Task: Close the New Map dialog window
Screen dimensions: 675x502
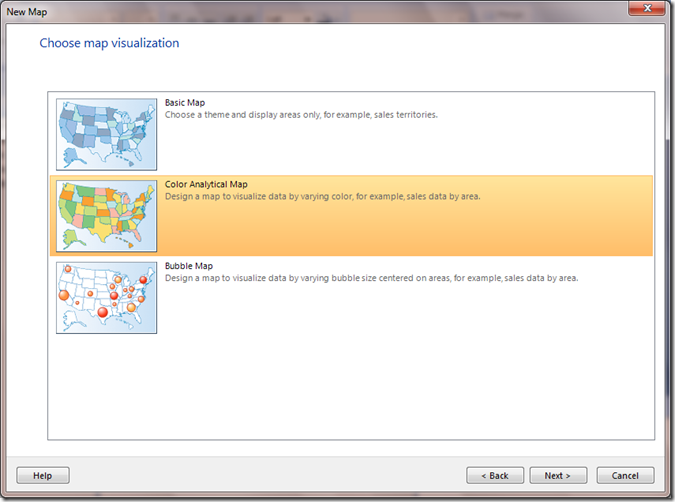Action: (647, 8)
